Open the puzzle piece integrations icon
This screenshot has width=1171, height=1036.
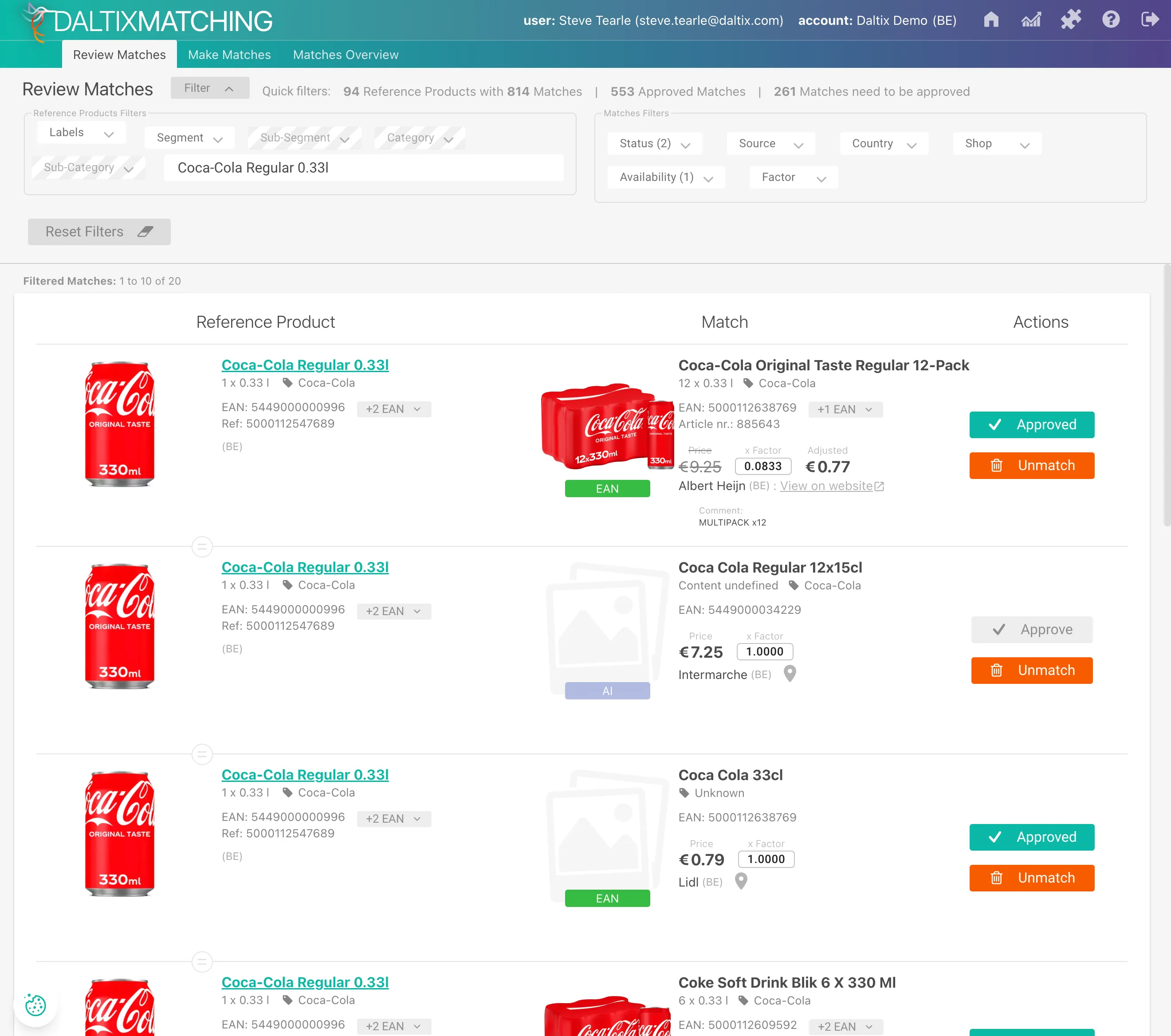1071,20
